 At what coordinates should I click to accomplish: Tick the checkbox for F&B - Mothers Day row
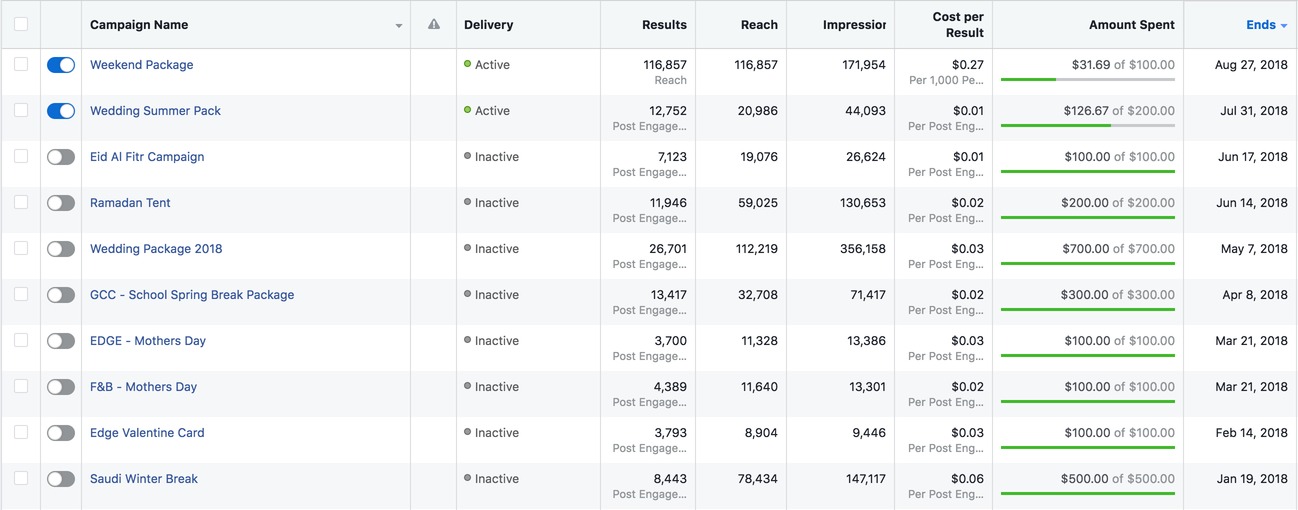(21, 386)
